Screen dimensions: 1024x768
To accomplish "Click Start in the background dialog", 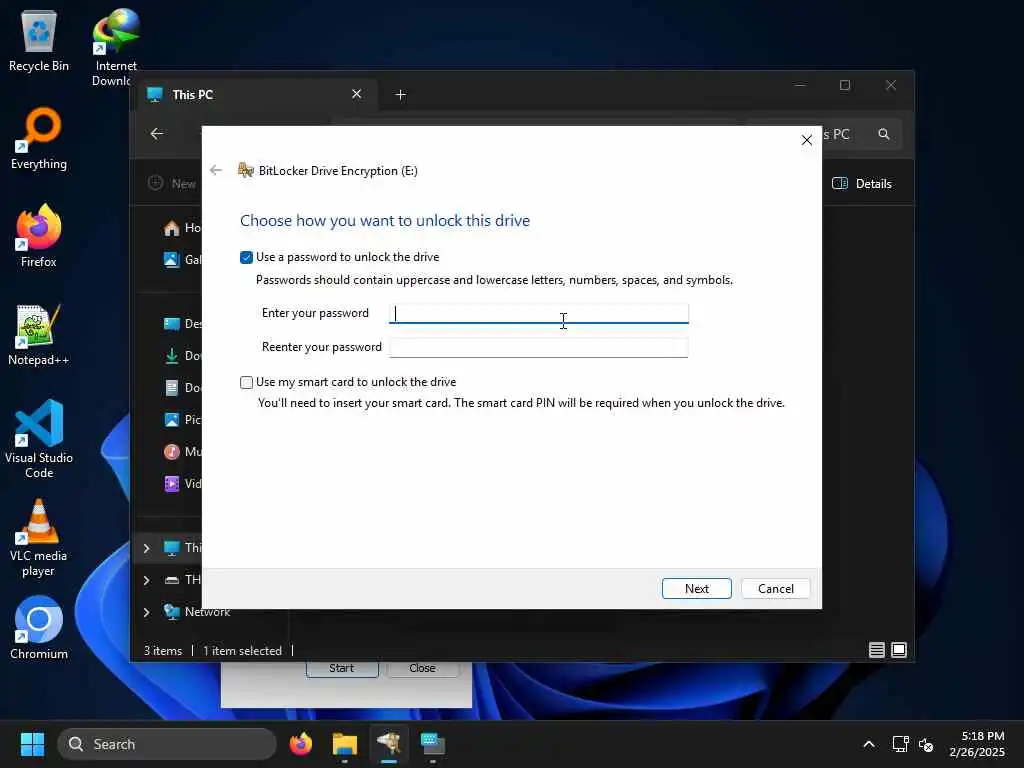I will coord(342,669).
